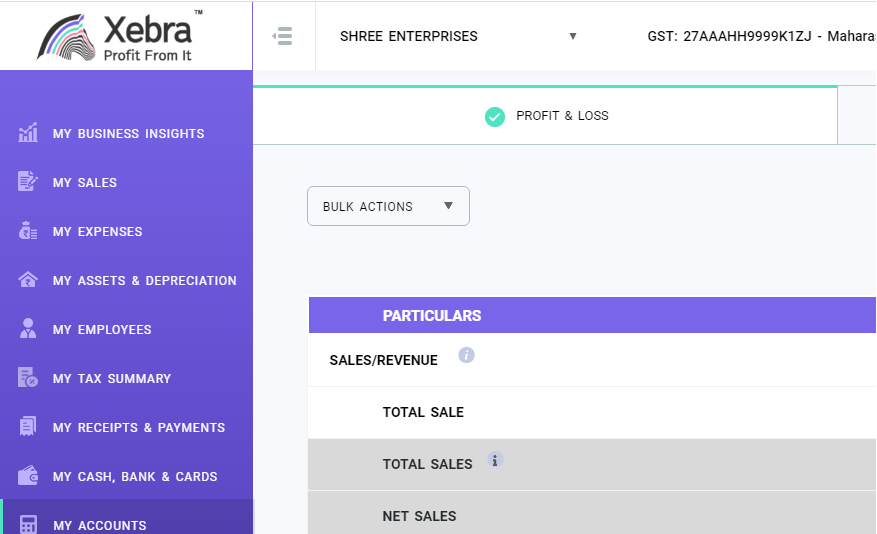
Task: Click the My Sales invoice icon
Action: 28,182
